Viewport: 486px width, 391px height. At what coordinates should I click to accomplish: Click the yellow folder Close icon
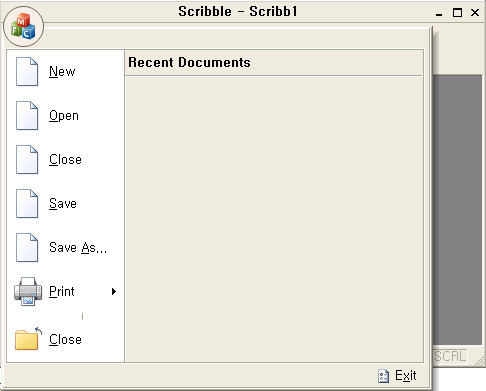(28, 339)
